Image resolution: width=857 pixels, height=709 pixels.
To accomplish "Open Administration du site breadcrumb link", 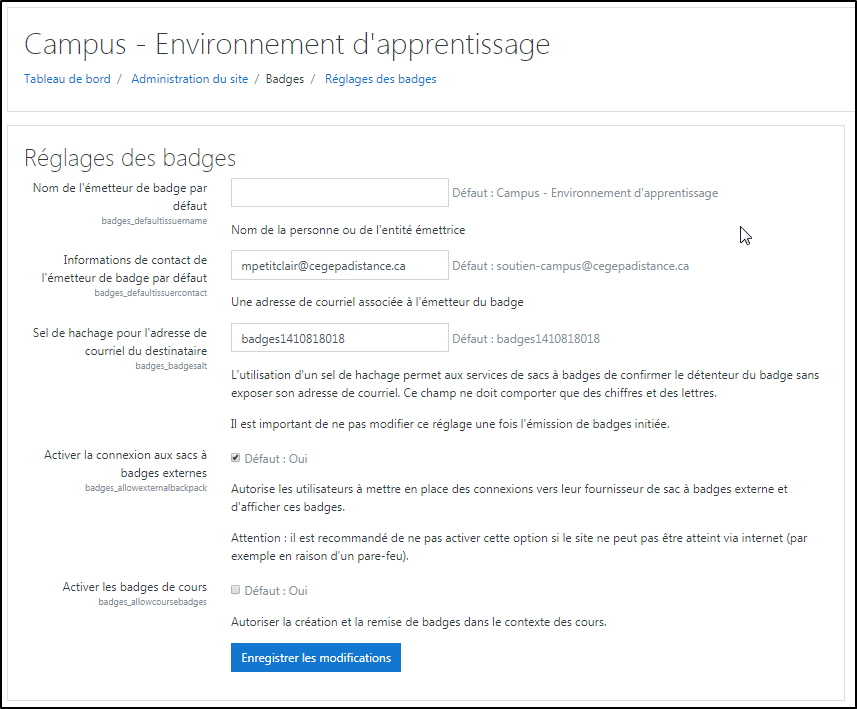I will 189,79.
